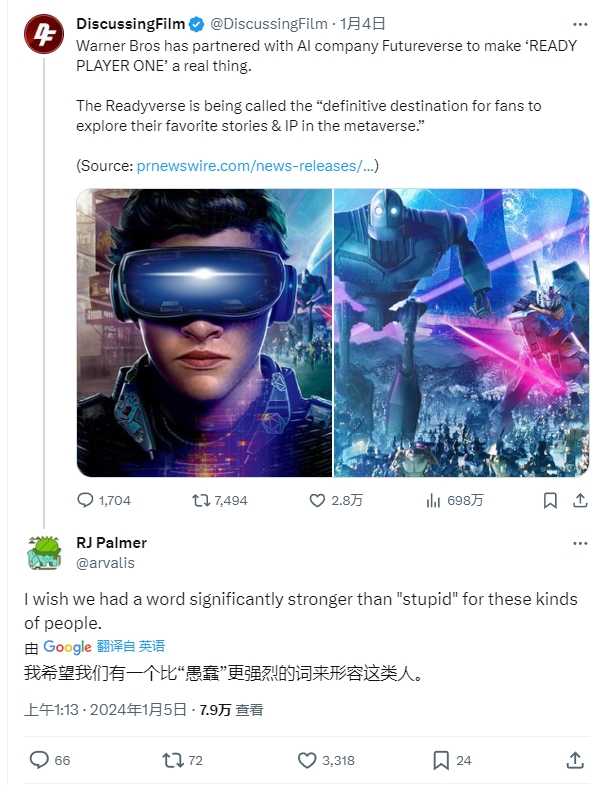Retweet the DiscussingFilm post showing 7,494 reposts

[220, 500]
